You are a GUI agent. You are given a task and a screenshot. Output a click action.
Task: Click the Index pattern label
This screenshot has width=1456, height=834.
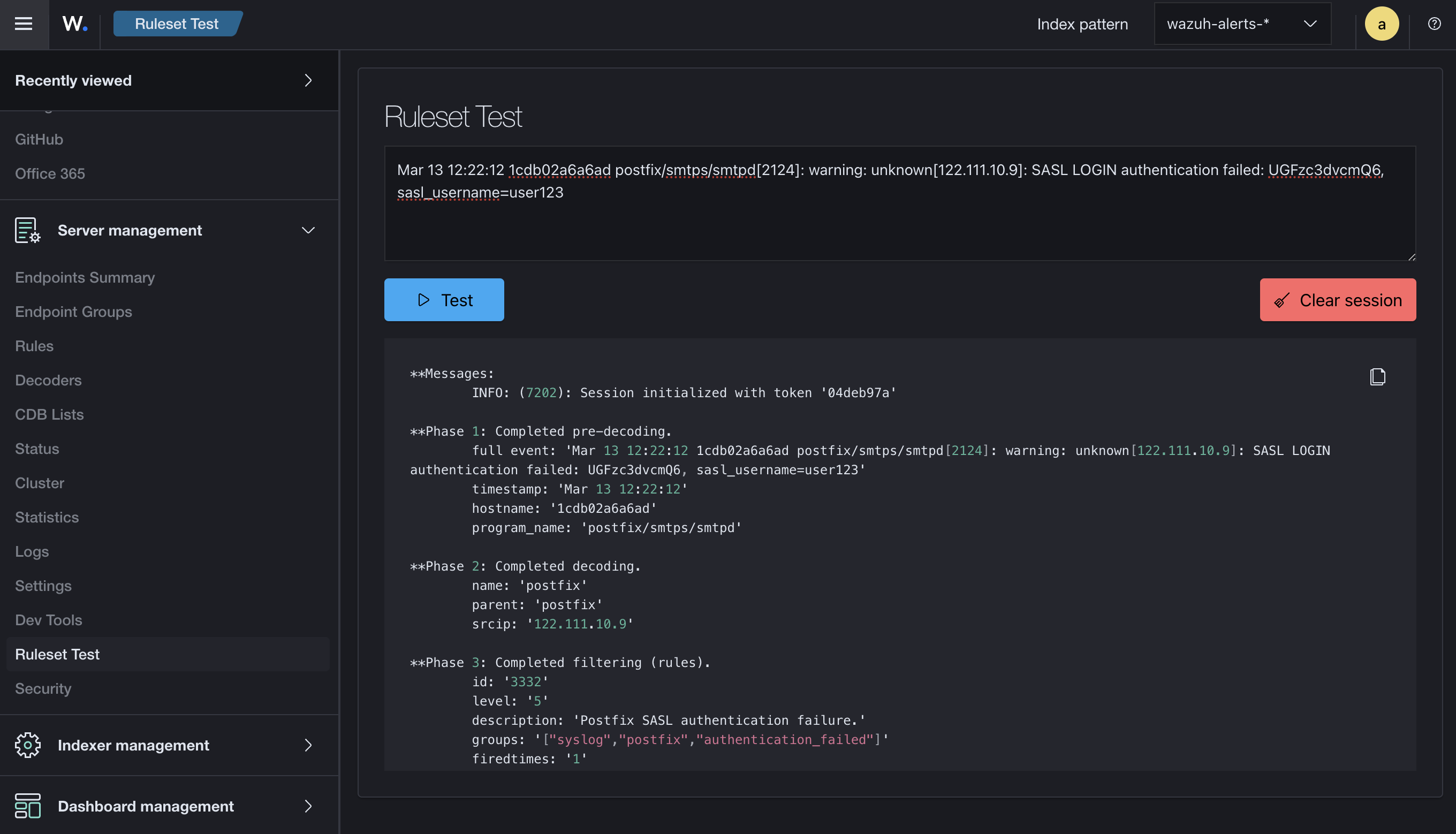[1082, 24]
